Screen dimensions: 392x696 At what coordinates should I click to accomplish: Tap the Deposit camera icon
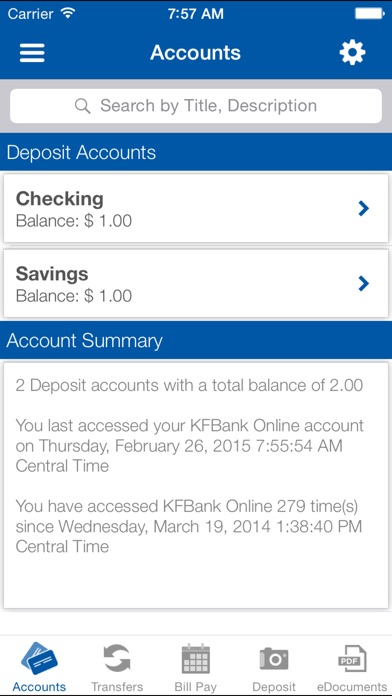[274, 659]
